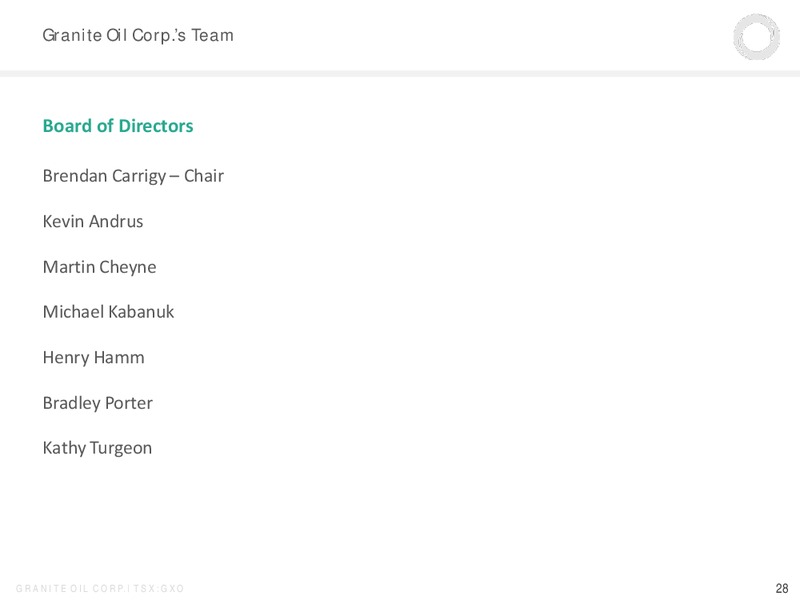Click the footer 'GRANITE OIL CORP. | TSX:GXO'
800x600 pixels.
(x=100, y=588)
